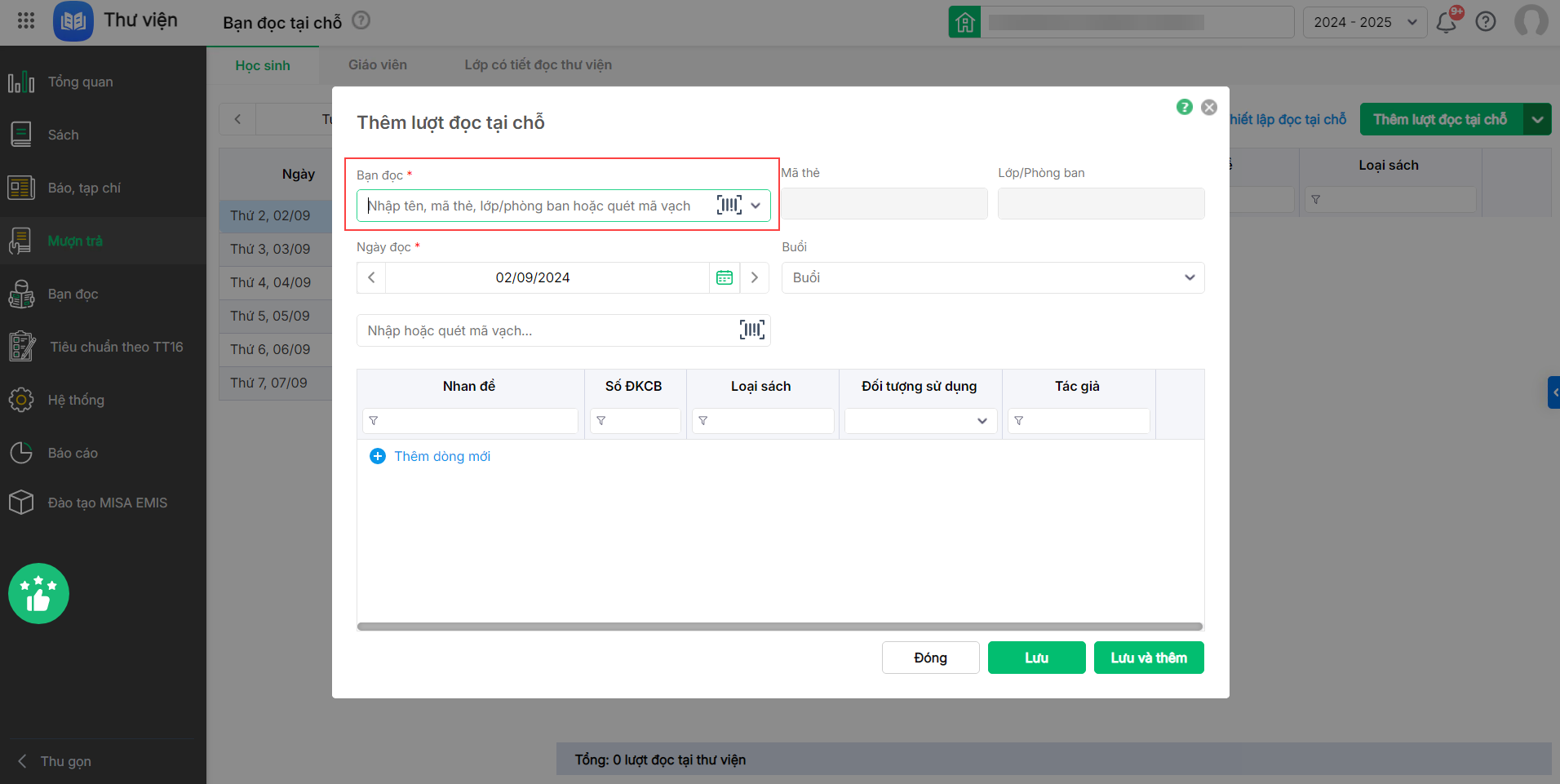Collapse sidebar with Thu gọn
This screenshot has height=784, width=1560.
[x=55, y=761]
